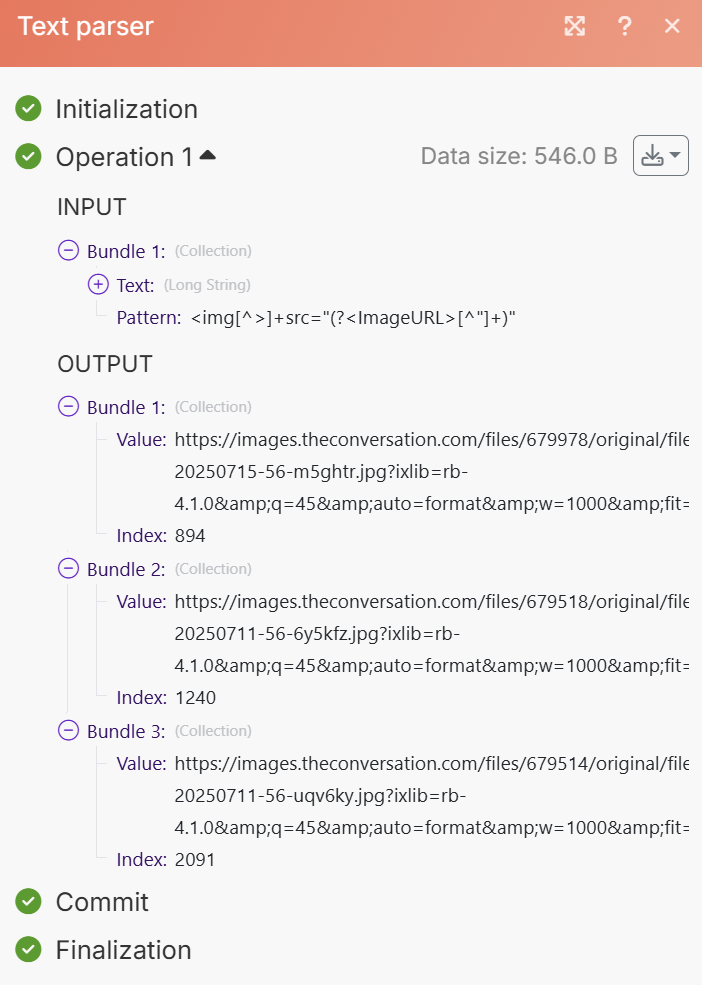
Task: Collapse the input Bundle 1 collection
Action: click(x=69, y=251)
